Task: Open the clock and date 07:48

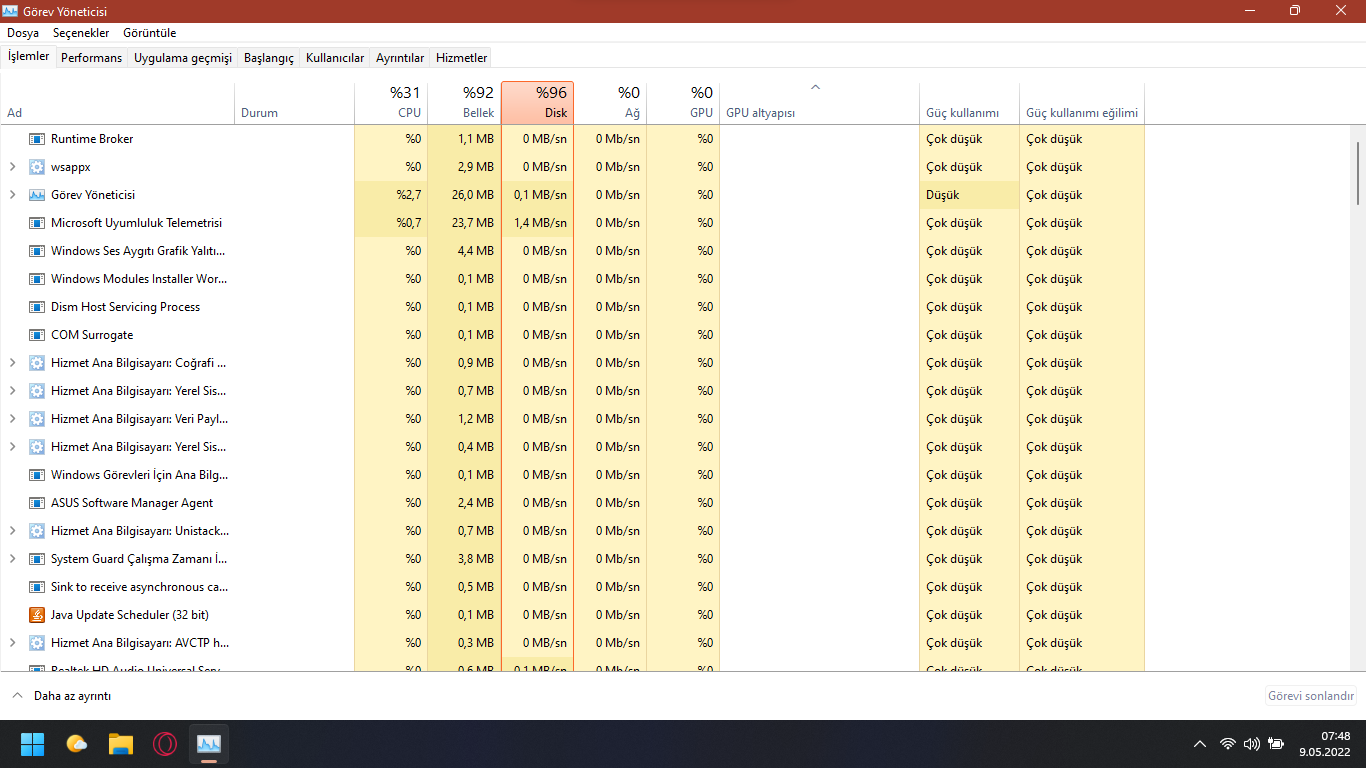Action: [x=1325, y=744]
